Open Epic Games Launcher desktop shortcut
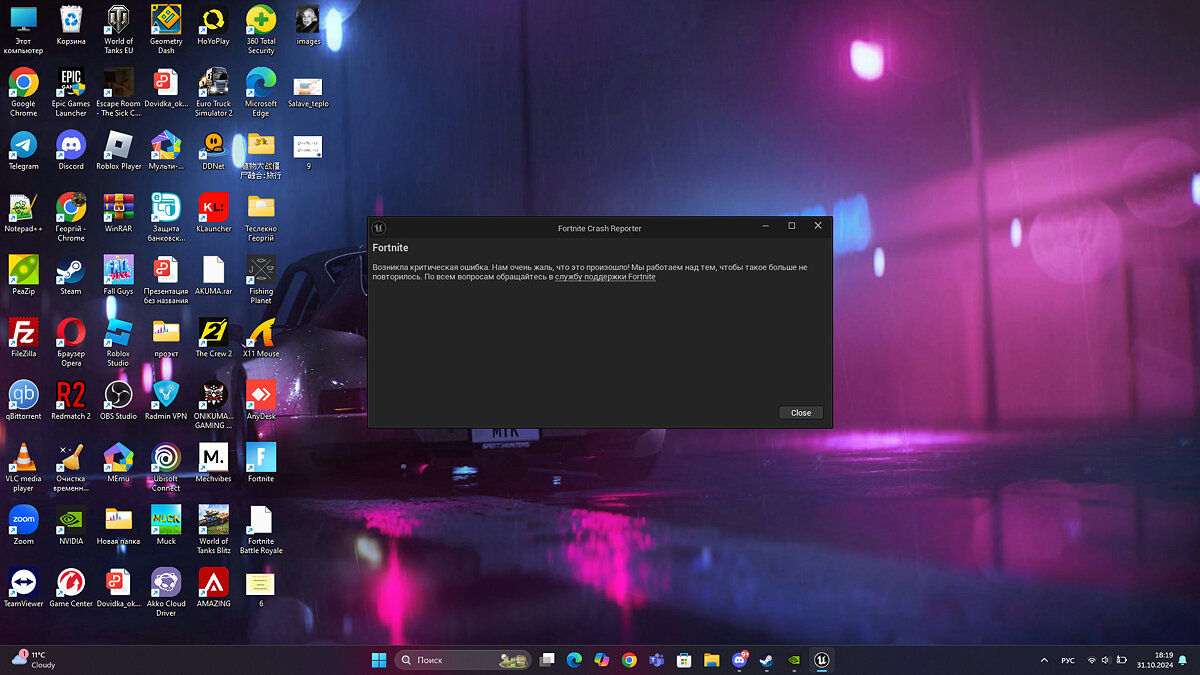The height and width of the screenshot is (675, 1200). point(71,86)
